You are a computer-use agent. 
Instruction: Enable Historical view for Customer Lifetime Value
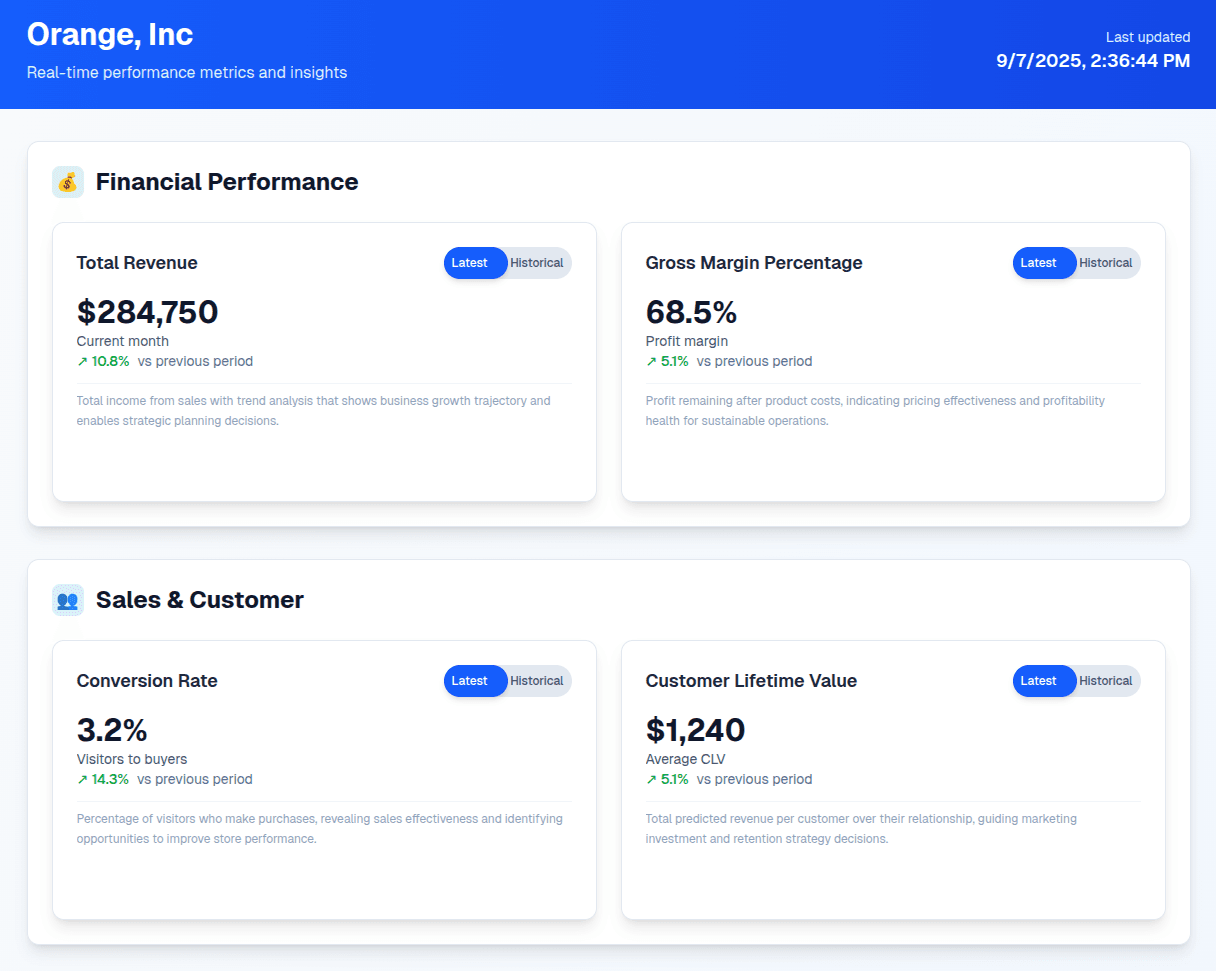[1106, 681]
